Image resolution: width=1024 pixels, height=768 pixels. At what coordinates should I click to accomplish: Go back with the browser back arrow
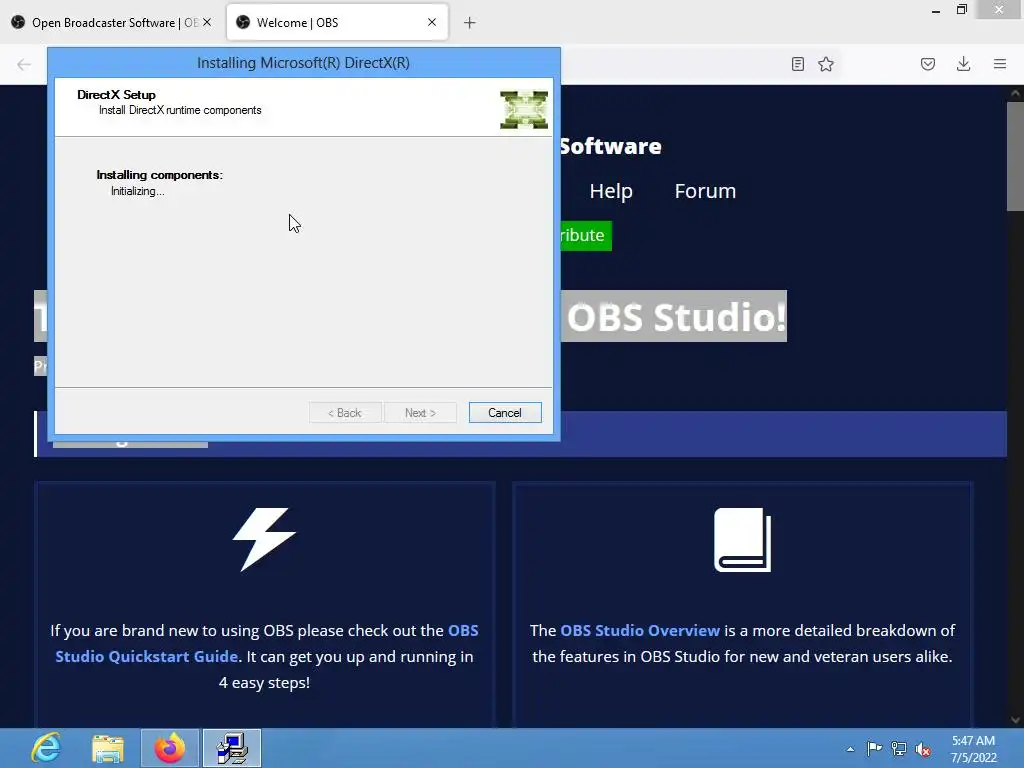pyautogui.click(x=24, y=64)
